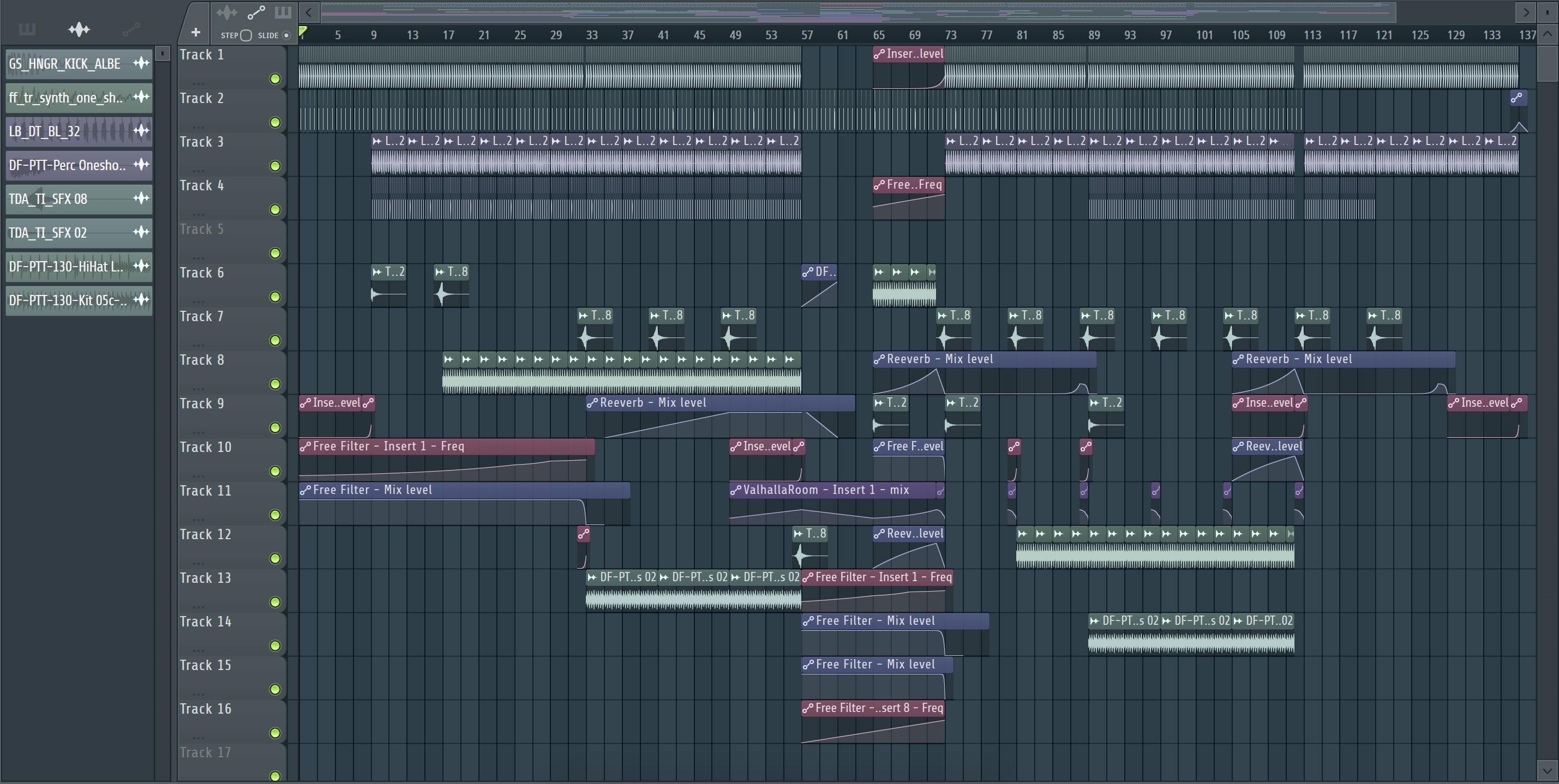Mute Track 9 with its green LED
This screenshot has width=1559, height=784.
[275, 427]
